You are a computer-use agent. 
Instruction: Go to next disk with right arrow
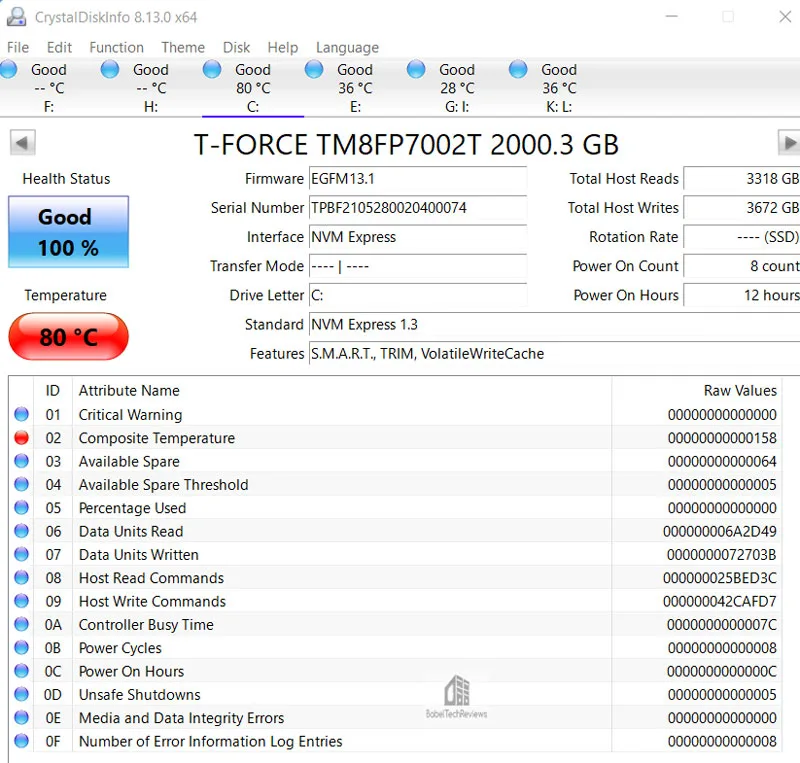[789, 142]
